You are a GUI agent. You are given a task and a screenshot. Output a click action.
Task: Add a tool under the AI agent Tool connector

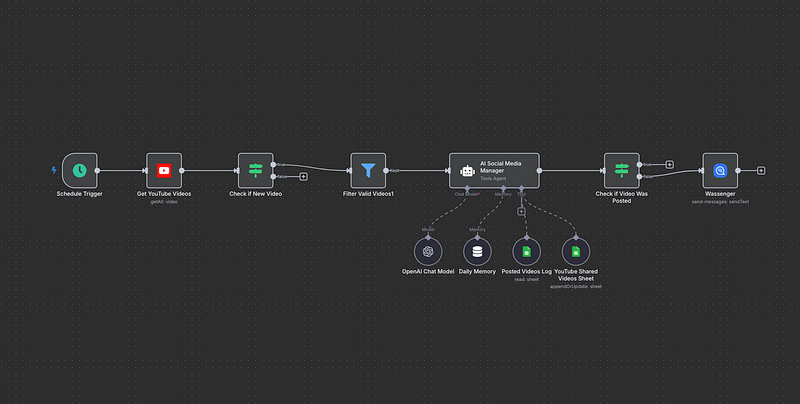(x=521, y=211)
